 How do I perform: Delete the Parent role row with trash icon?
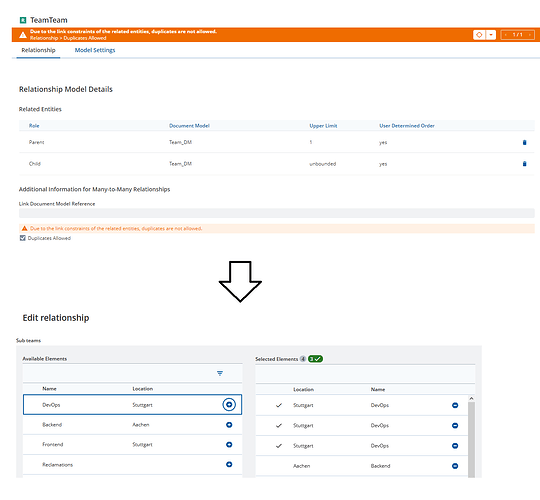525,142
